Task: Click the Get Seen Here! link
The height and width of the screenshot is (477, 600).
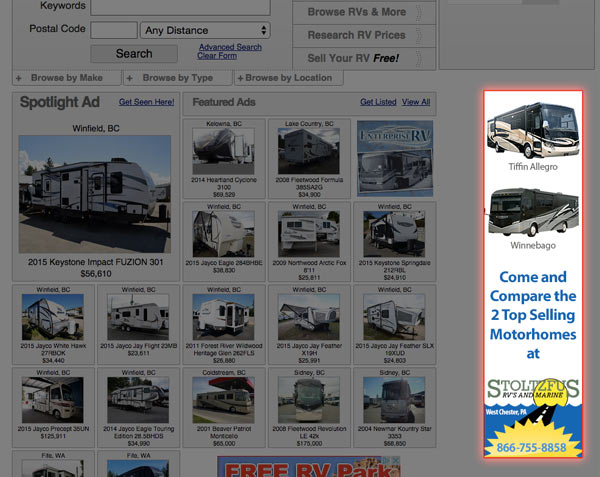Action: [147, 102]
